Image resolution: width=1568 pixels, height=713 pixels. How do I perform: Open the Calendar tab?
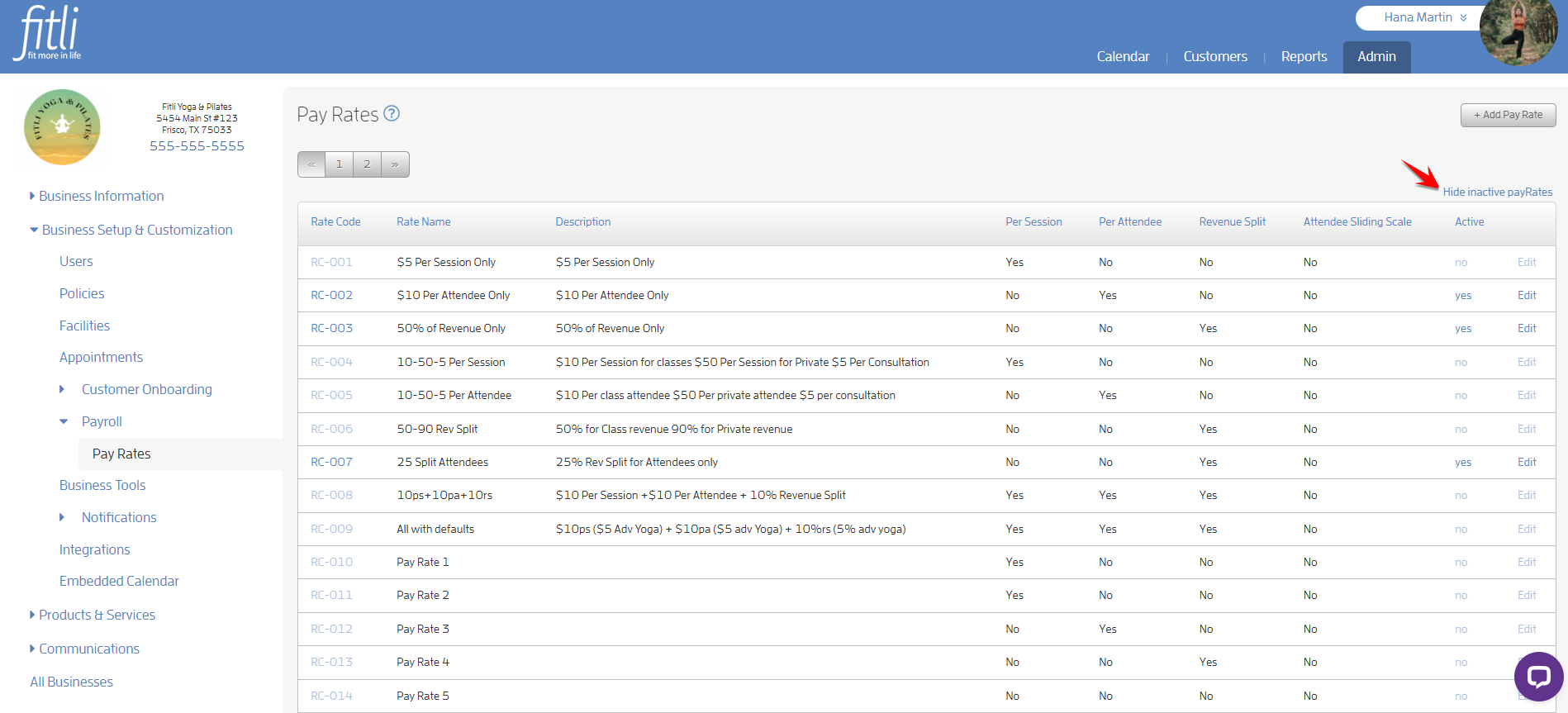click(x=1123, y=56)
